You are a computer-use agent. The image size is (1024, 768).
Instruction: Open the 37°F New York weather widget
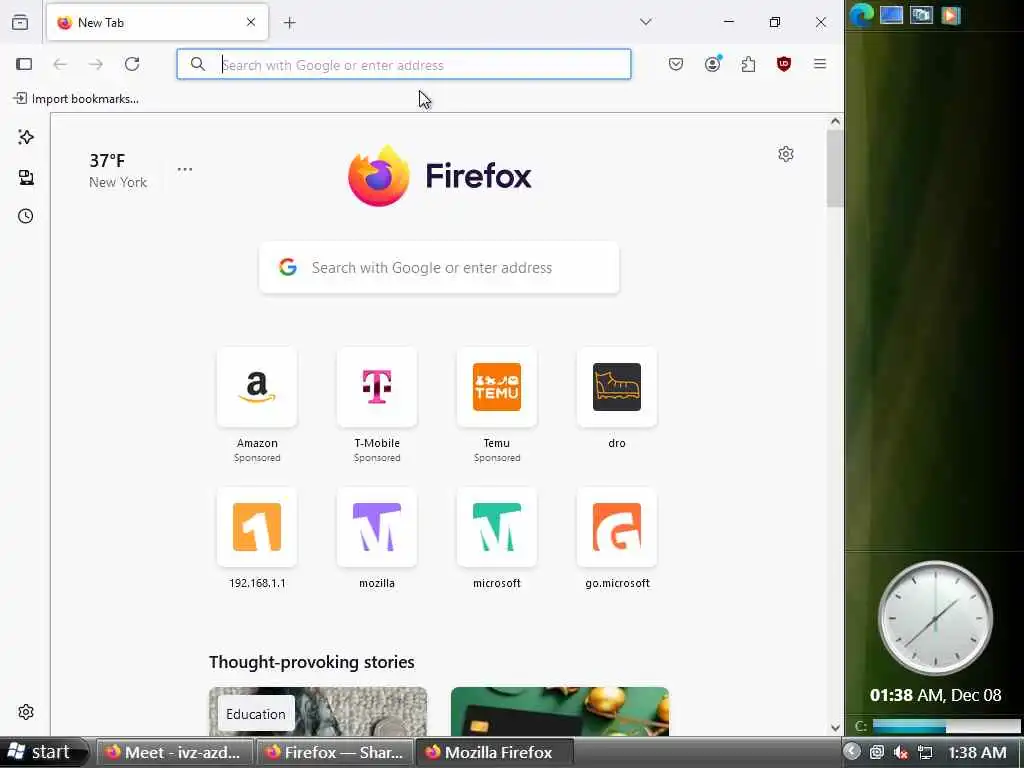tap(118, 170)
